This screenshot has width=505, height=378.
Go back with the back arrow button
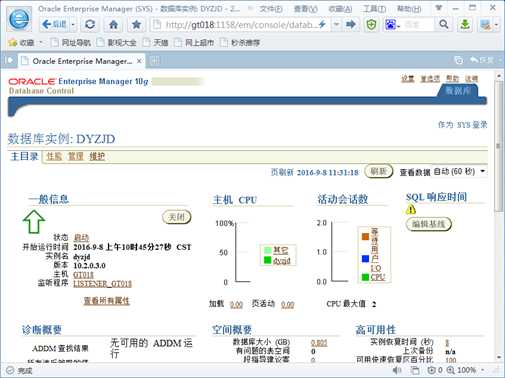54,24
